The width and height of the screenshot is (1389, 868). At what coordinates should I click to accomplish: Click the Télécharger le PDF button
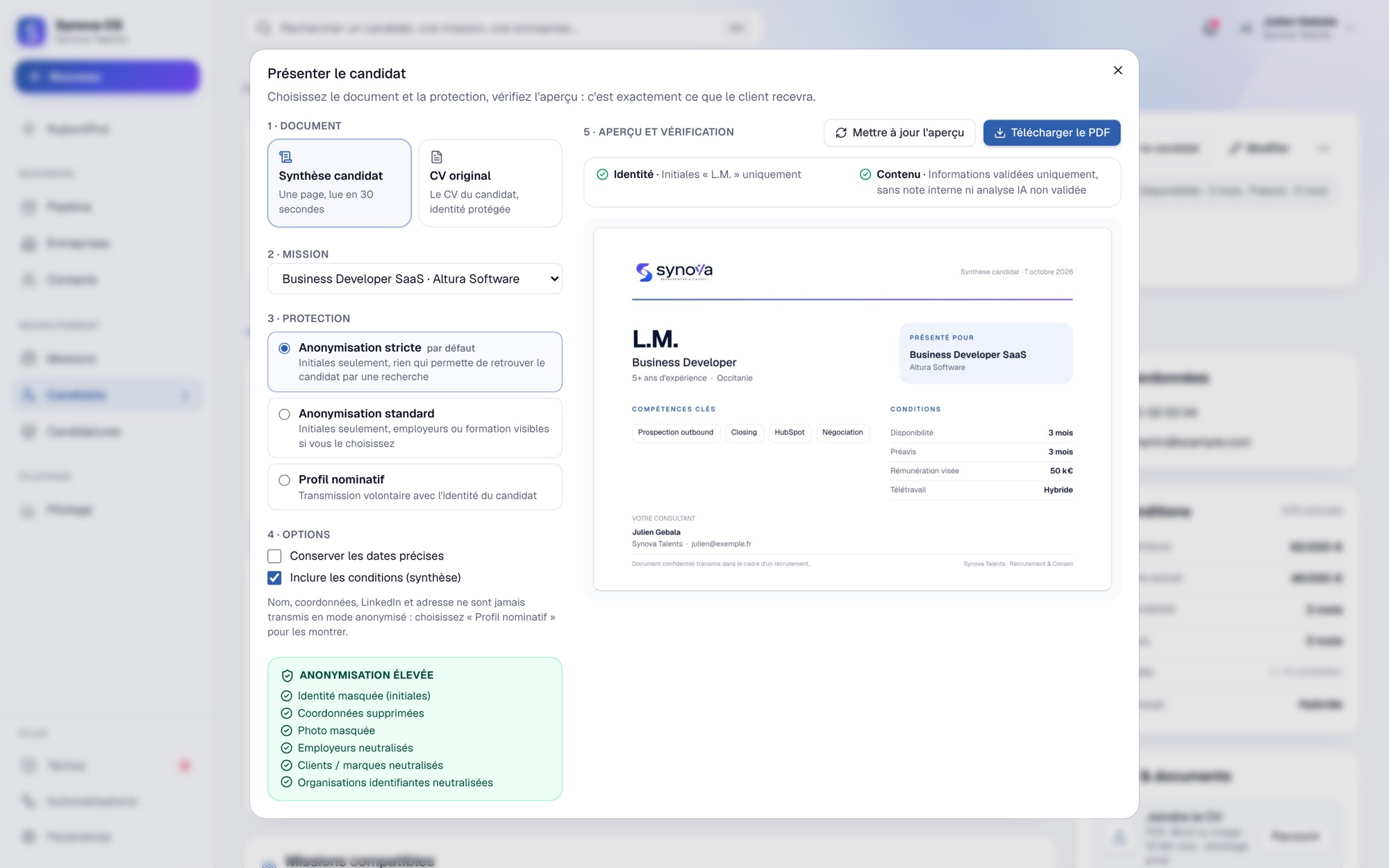coord(1051,133)
